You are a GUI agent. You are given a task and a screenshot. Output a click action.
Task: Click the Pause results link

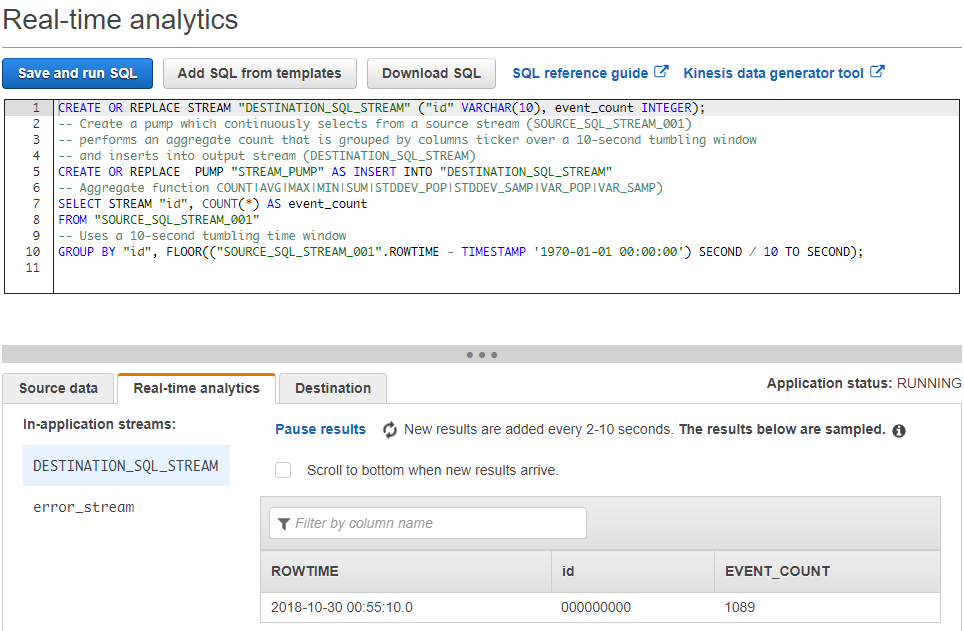pyautogui.click(x=320, y=429)
